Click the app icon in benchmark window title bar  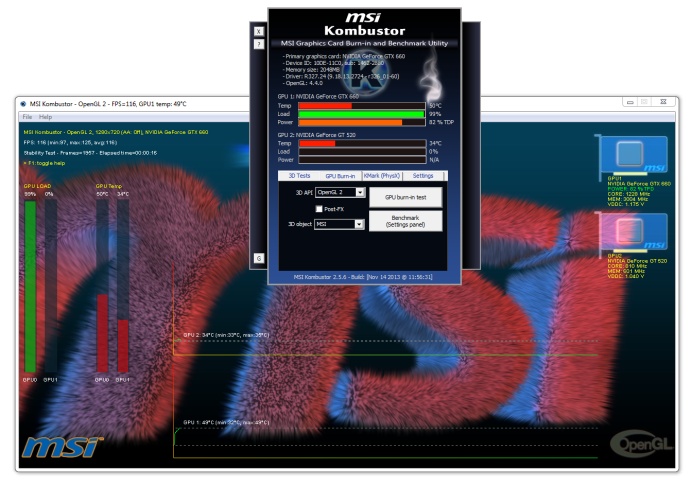click(23, 104)
